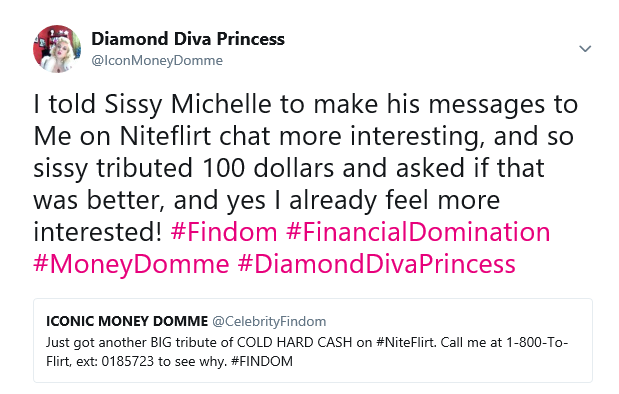619x394 pixels.
Task: Visit the @IconMoneyDomme handle link
Action: (x=157, y=60)
